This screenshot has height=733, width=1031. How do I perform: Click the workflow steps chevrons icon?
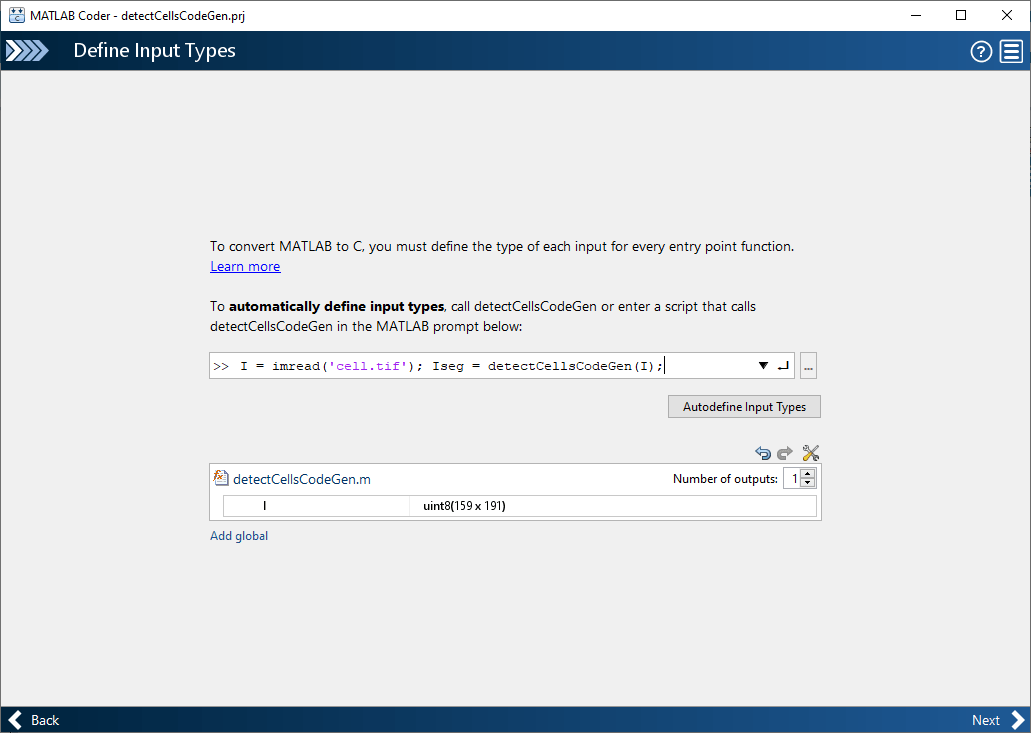tap(27, 51)
